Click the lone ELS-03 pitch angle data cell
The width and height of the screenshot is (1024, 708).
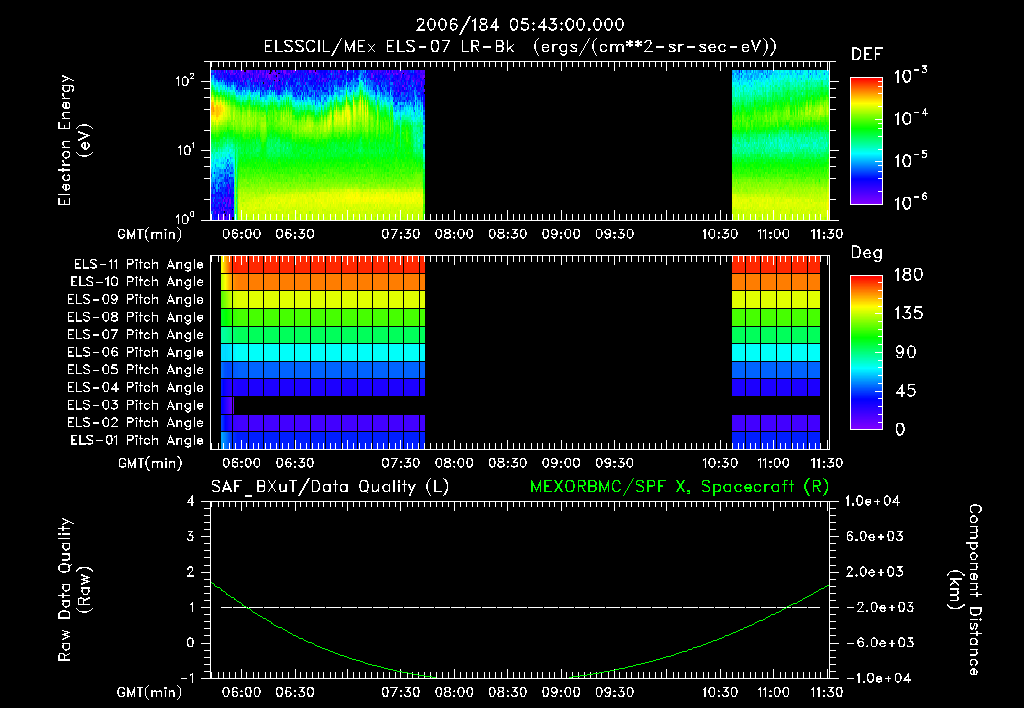(x=227, y=405)
